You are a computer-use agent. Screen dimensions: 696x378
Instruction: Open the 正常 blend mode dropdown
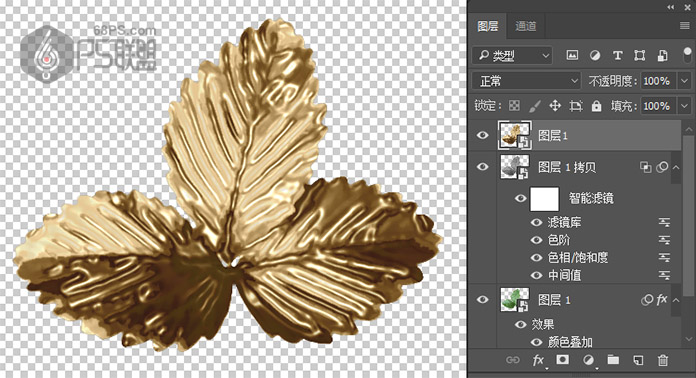click(526, 81)
